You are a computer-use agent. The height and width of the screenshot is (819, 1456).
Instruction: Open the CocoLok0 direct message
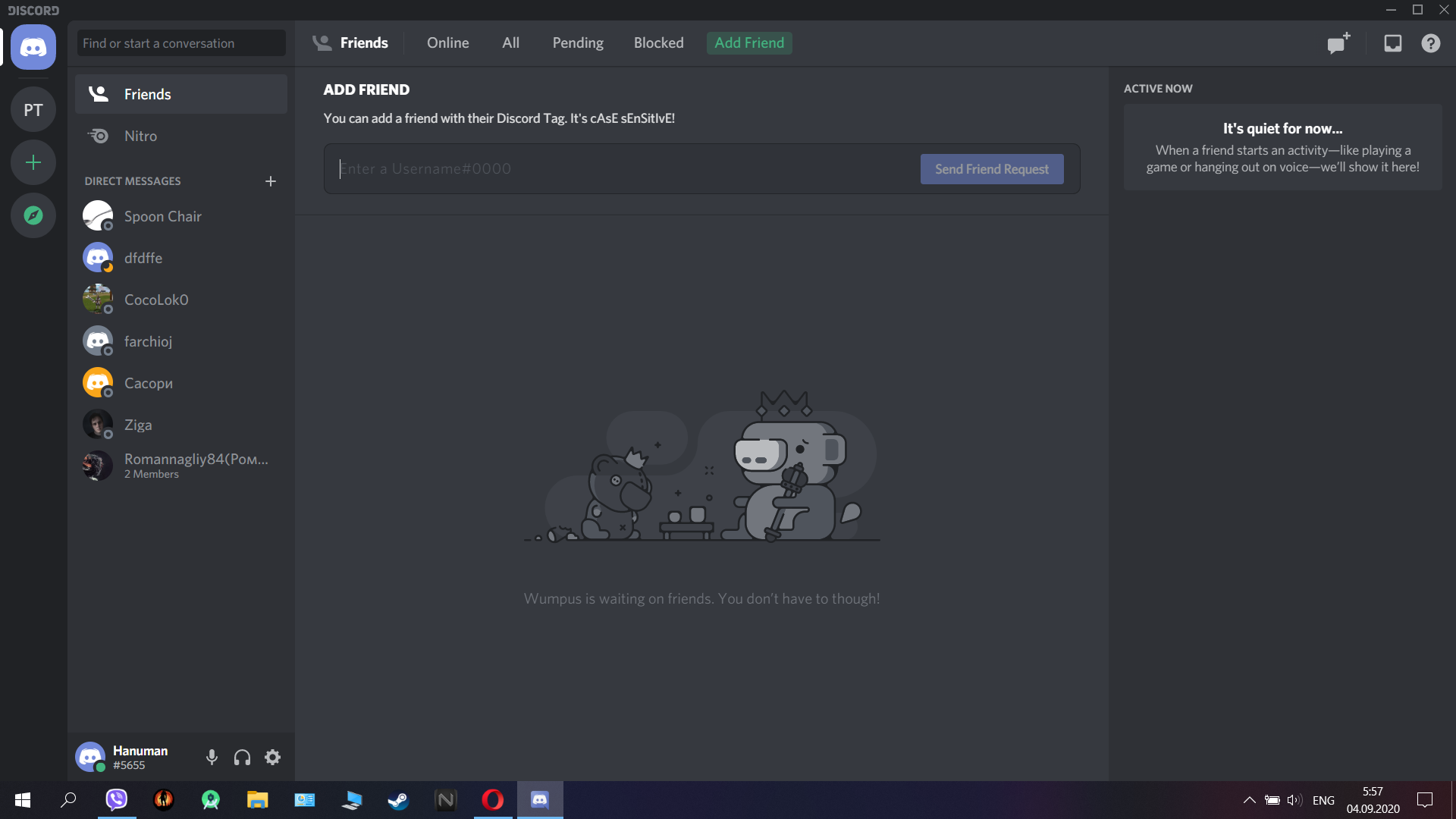coord(181,300)
